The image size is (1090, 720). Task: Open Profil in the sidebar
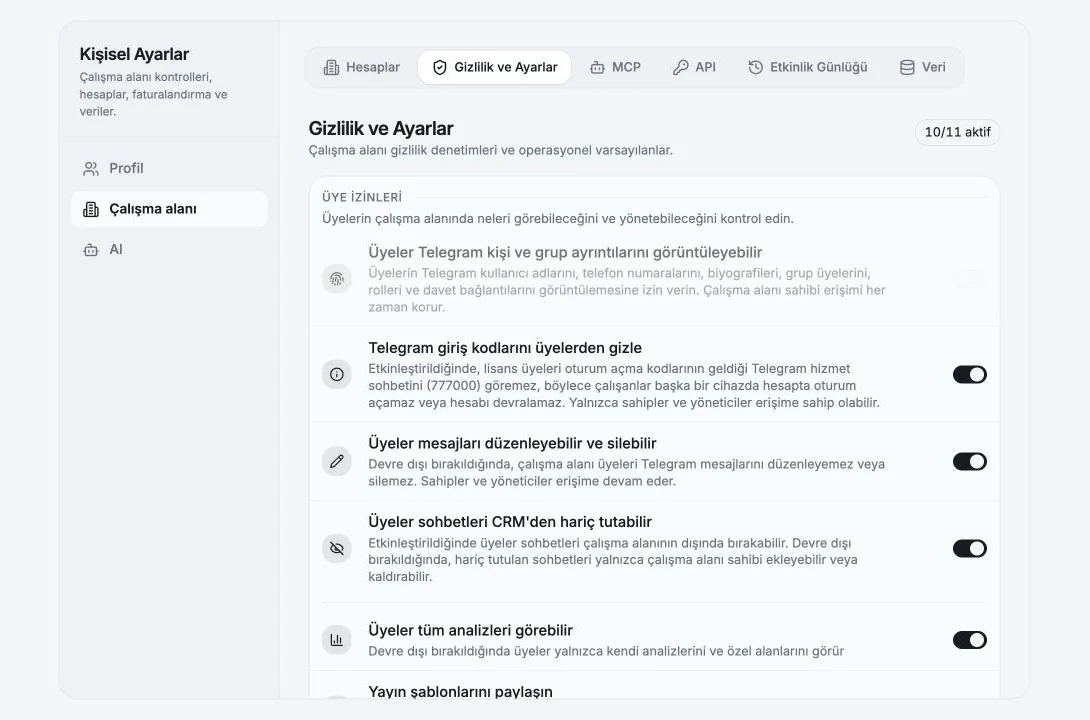169,168
